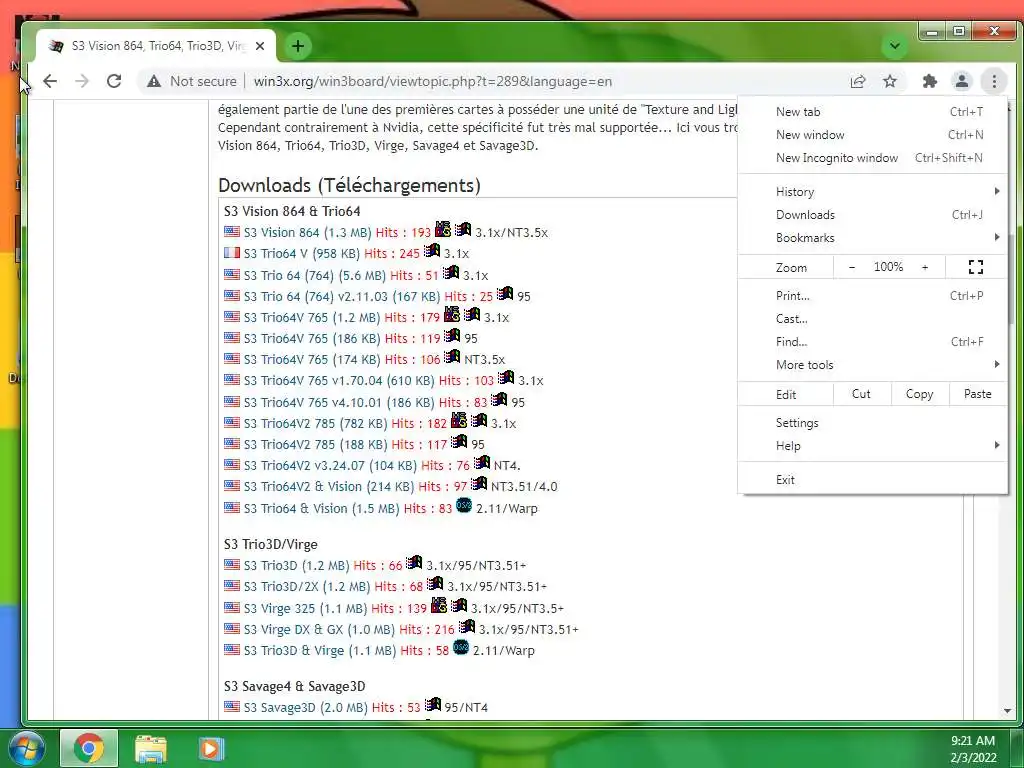
Task: Click the taskbar clock showing 9:21 AM
Action: pos(973,748)
